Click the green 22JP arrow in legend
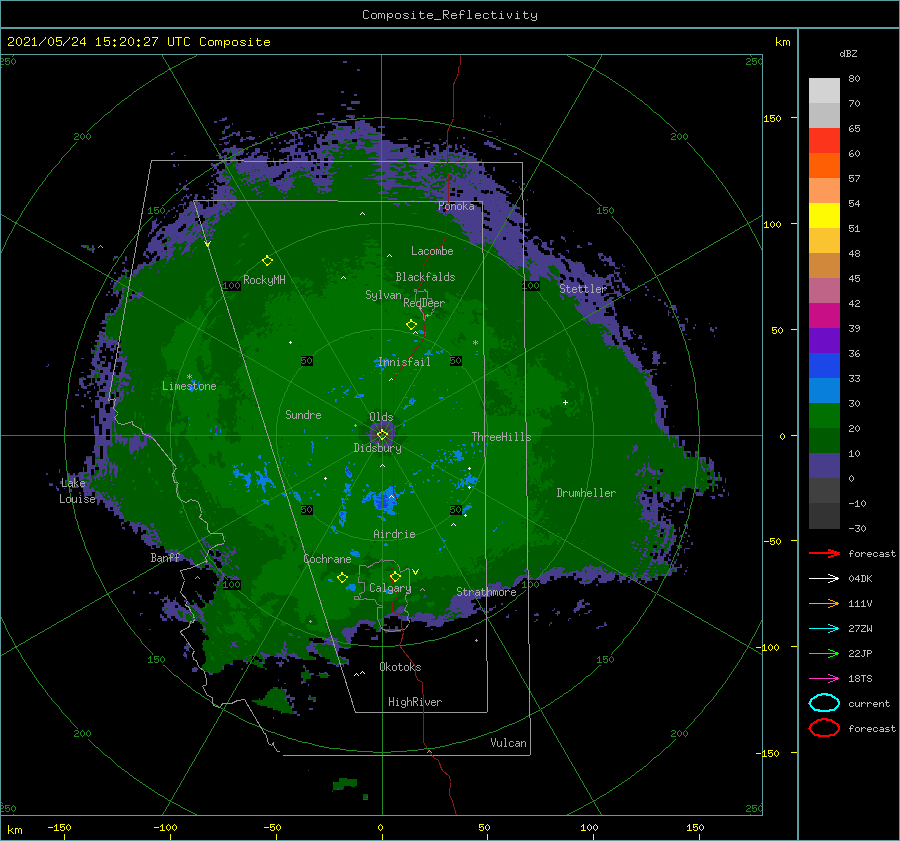Screen dimensions: 900x841 [x=824, y=653]
